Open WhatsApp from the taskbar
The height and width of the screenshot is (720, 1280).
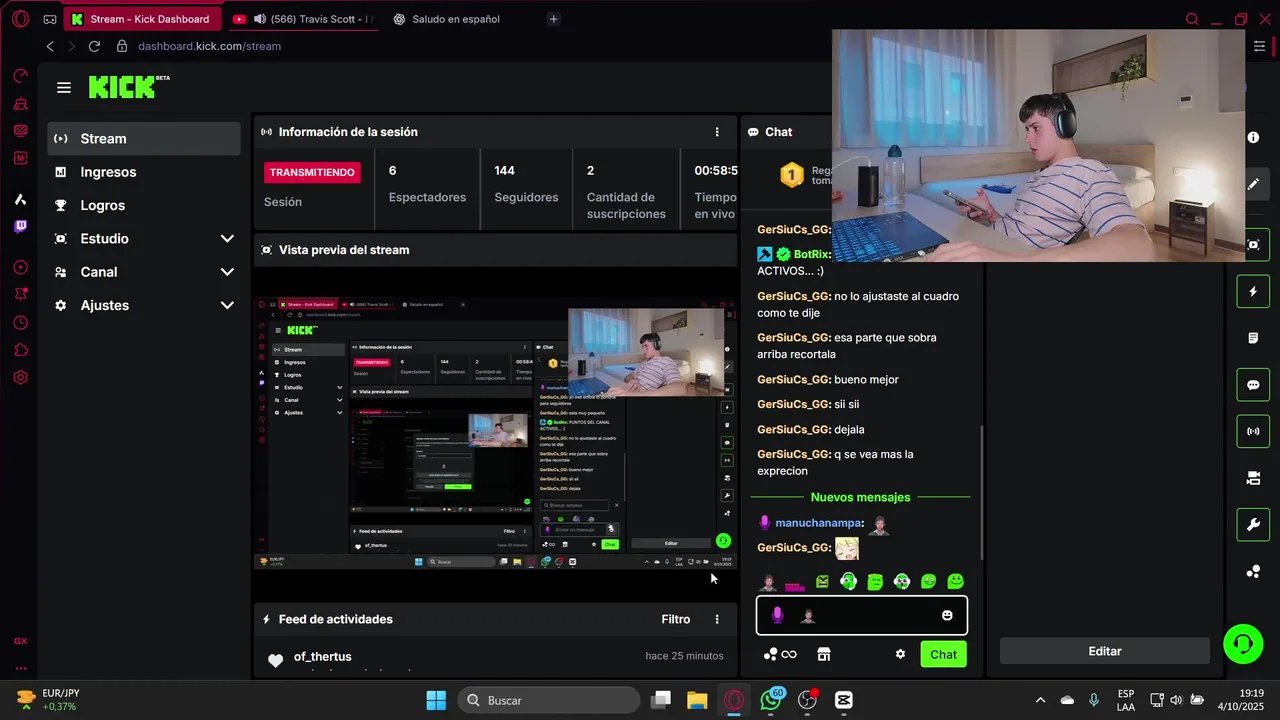771,700
